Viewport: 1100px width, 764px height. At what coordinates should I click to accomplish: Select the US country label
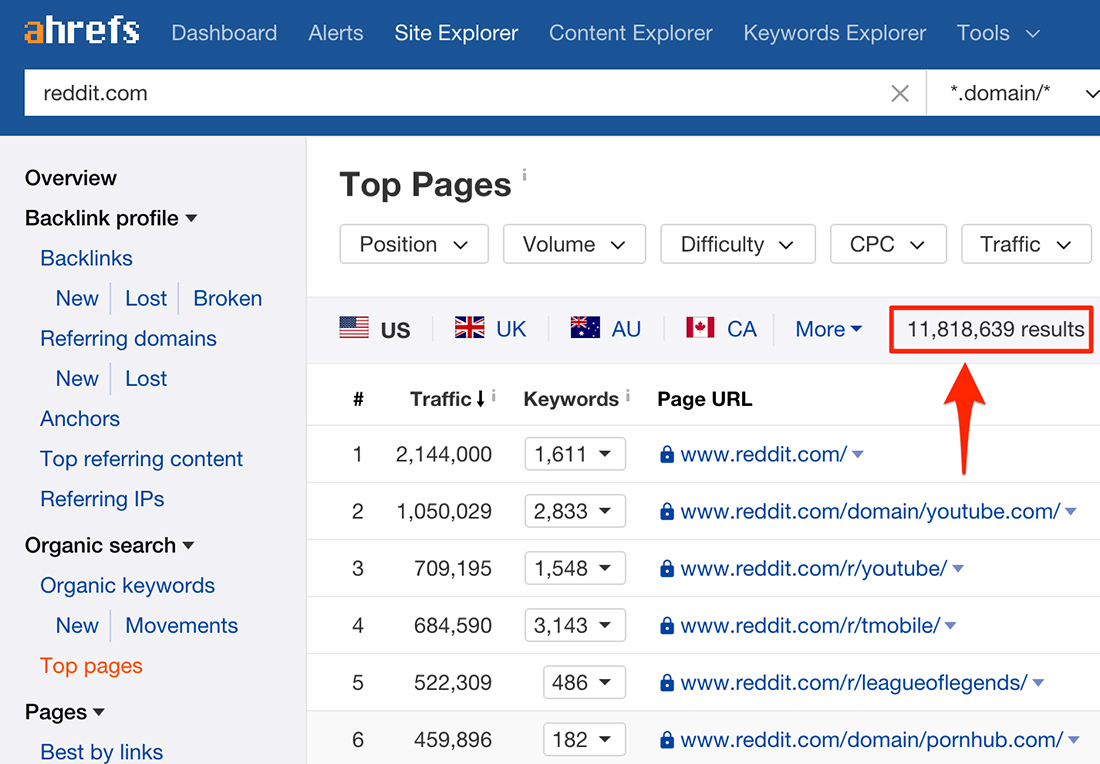pos(395,330)
